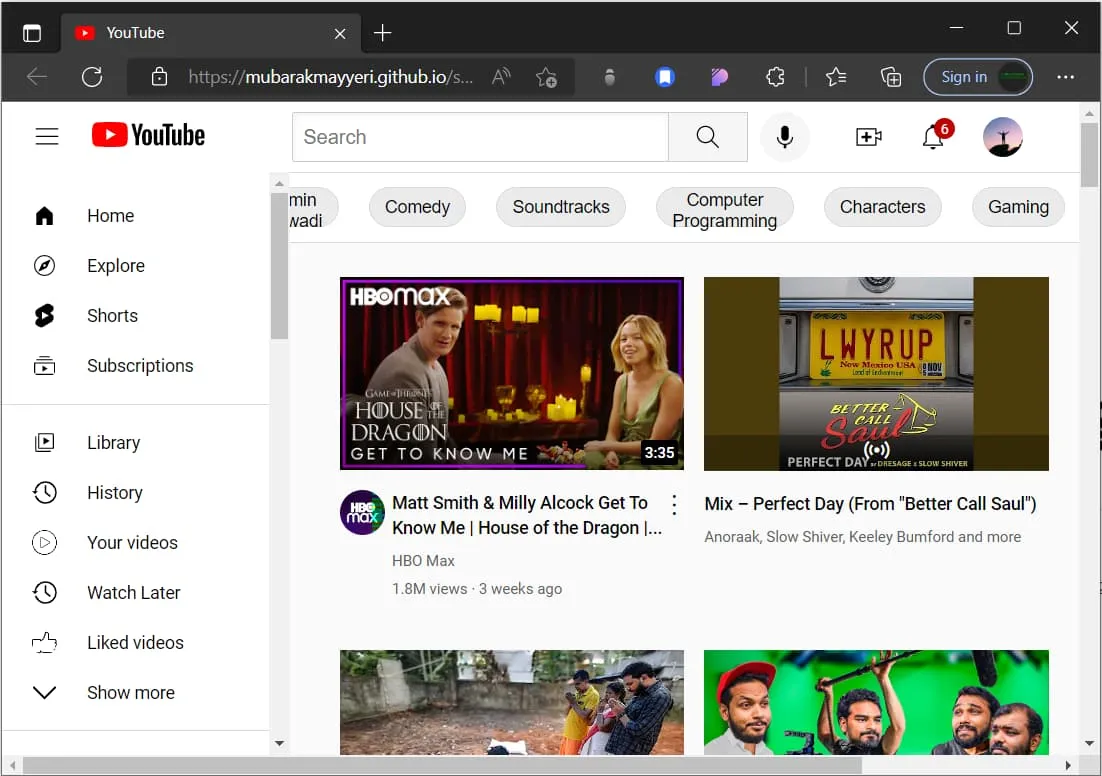Image resolution: width=1102 pixels, height=776 pixels.
Task: Click the horizontal scrollbar at the bottom
Action: pos(440,766)
